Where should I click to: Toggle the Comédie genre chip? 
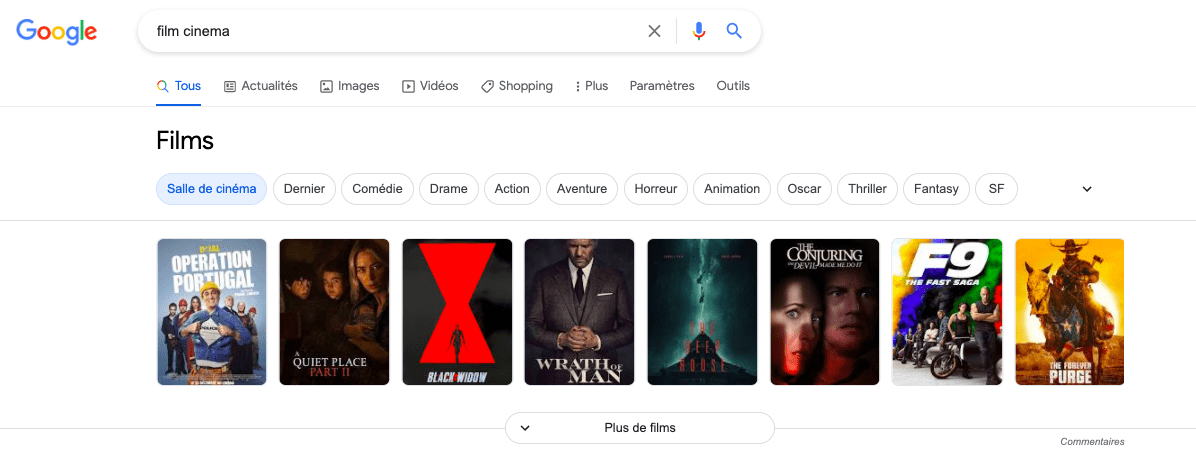tap(377, 189)
